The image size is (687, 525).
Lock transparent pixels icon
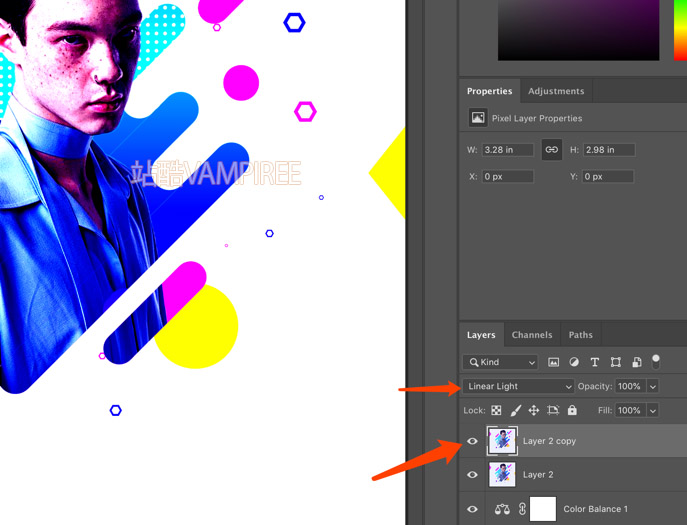pyautogui.click(x=496, y=410)
